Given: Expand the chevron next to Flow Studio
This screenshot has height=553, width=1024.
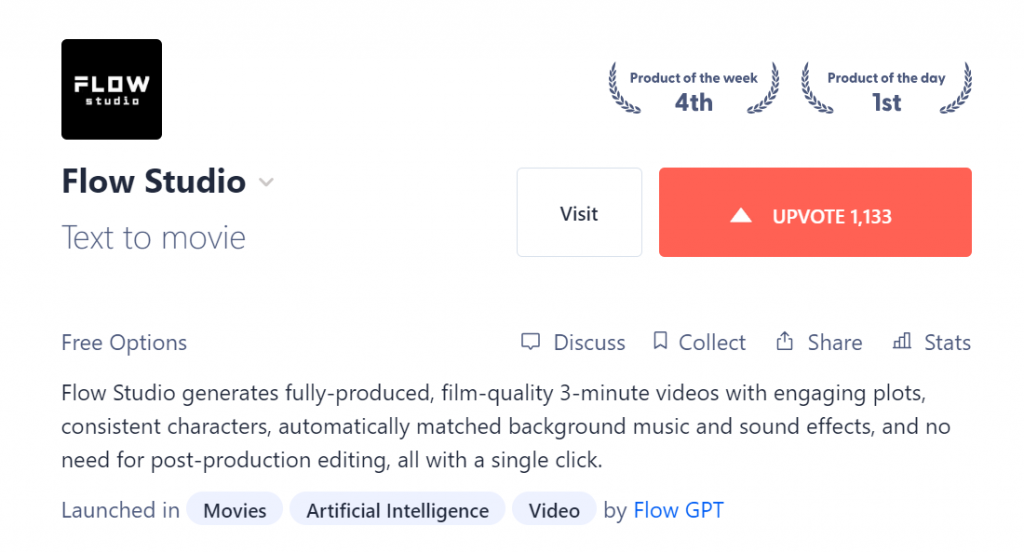Looking at the screenshot, I should coord(266,183).
